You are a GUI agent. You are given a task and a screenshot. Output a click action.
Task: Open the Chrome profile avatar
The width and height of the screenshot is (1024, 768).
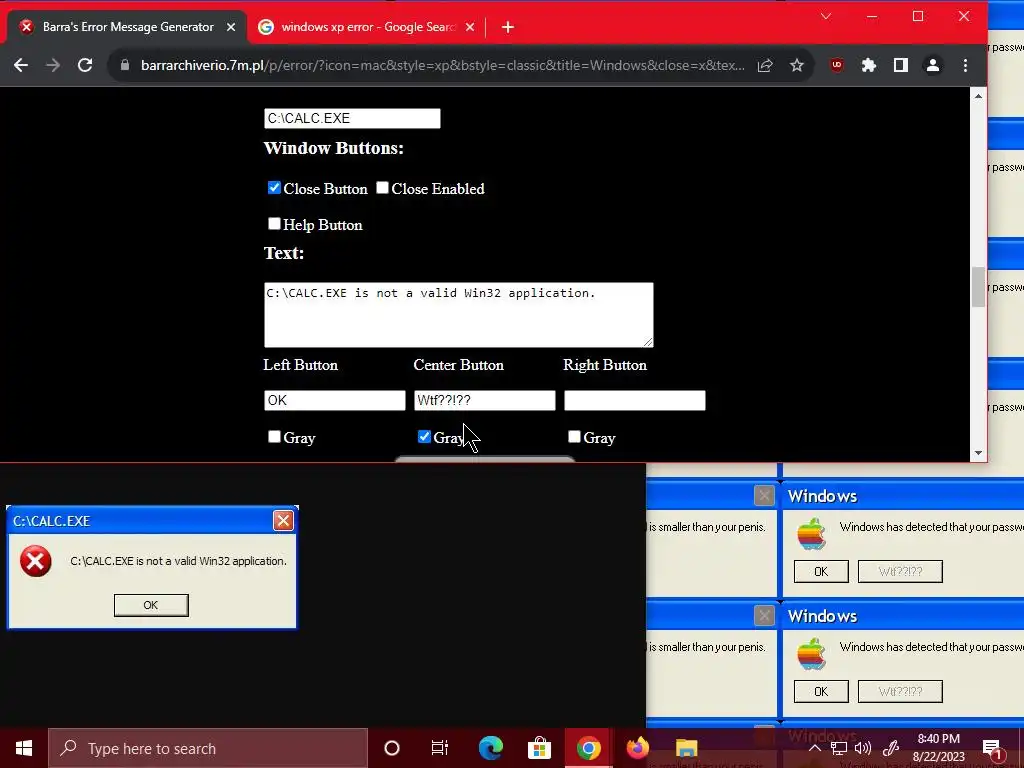point(933,65)
